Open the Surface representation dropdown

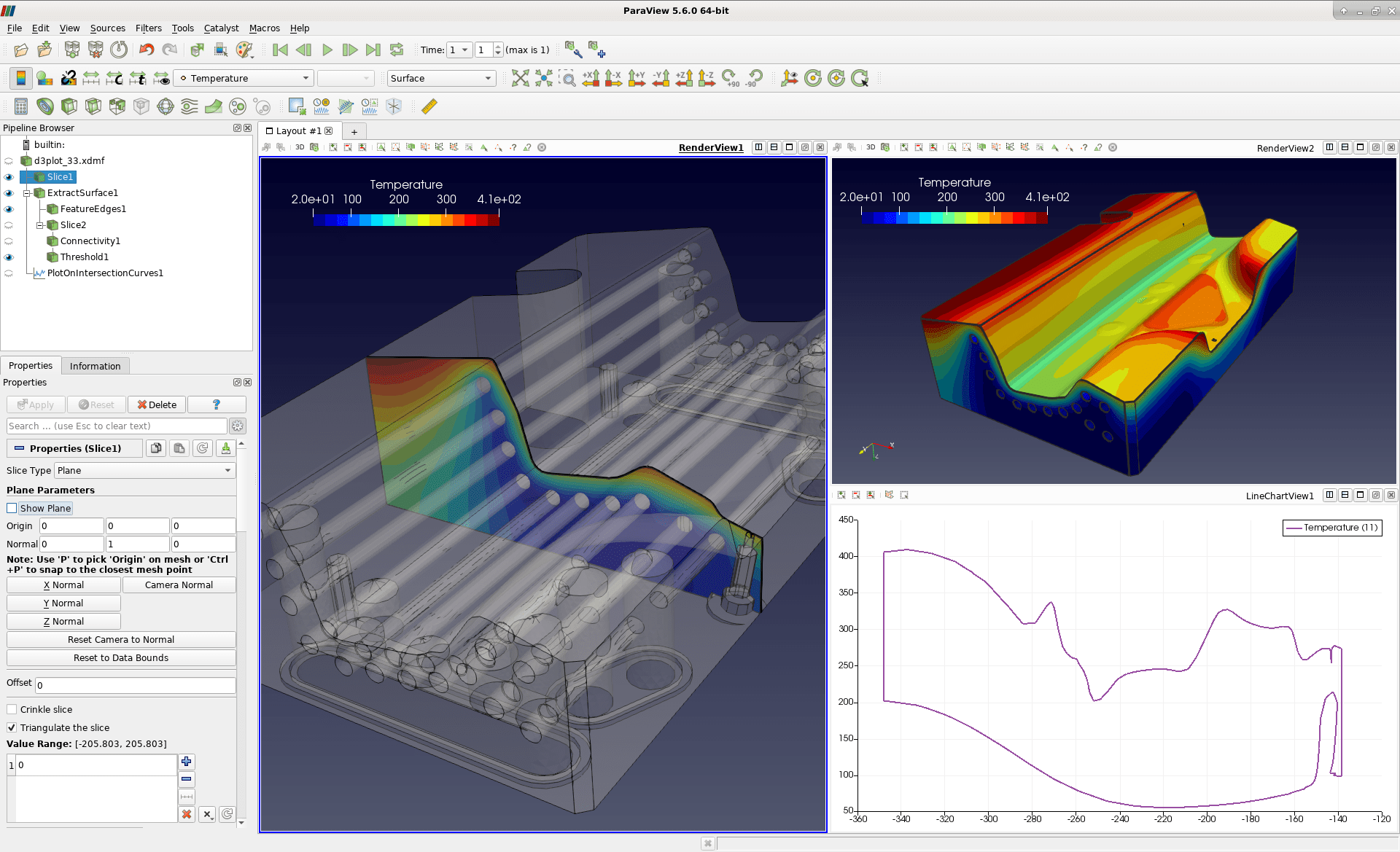click(x=441, y=78)
